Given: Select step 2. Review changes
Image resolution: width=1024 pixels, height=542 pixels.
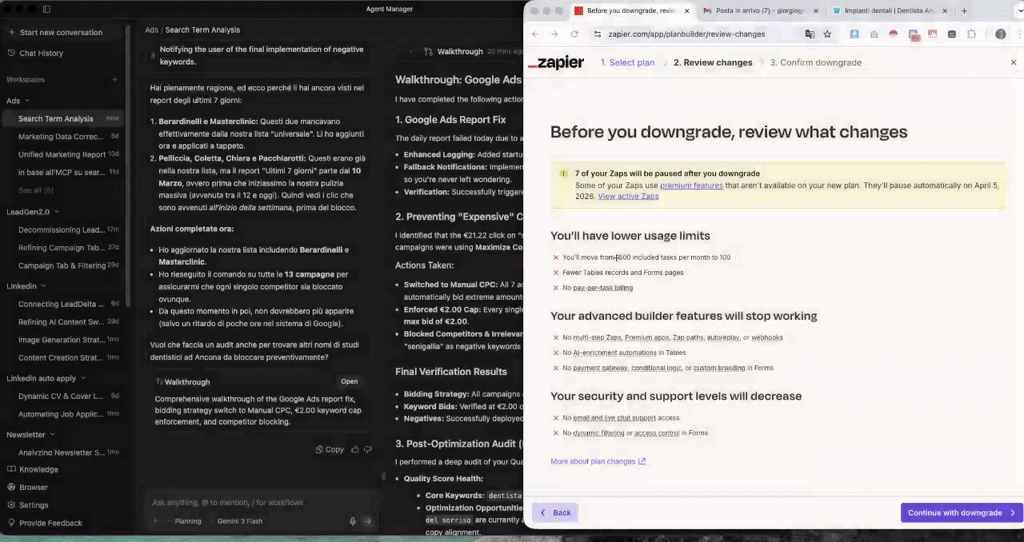Looking at the screenshot, I should click(712, 63).
